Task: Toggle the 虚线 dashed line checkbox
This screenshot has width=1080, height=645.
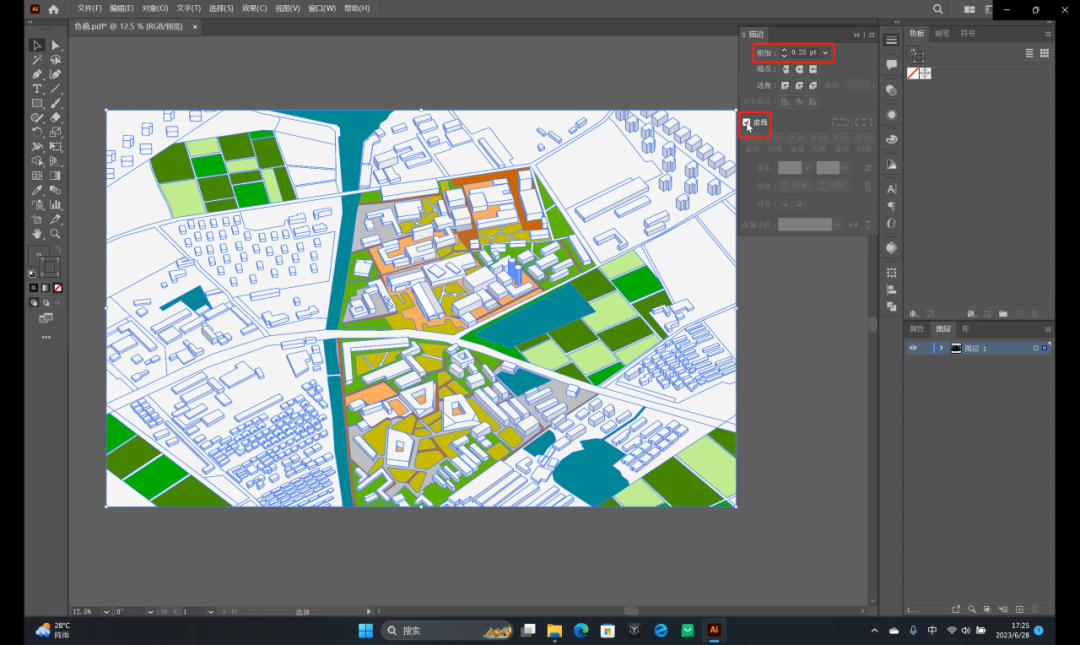Action: coord(747,123)
